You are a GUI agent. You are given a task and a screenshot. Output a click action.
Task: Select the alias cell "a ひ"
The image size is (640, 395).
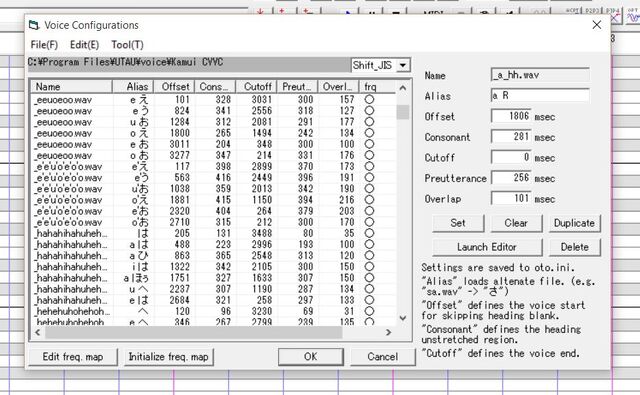point(139,255)
